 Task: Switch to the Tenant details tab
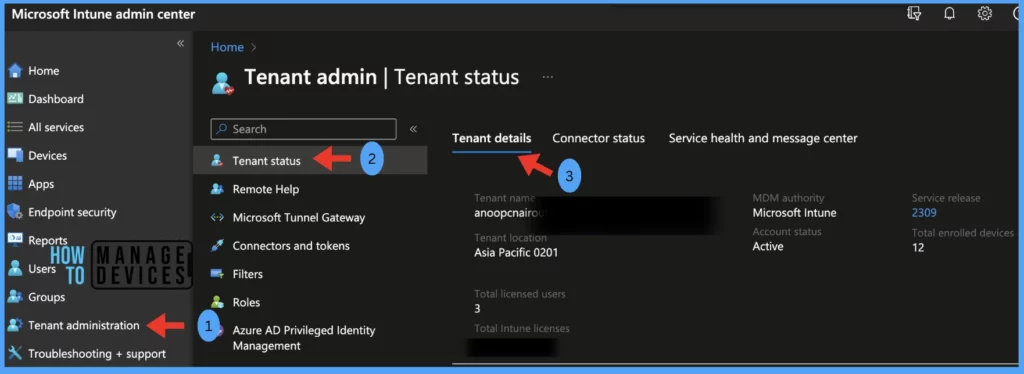click(x=492, y=138)
